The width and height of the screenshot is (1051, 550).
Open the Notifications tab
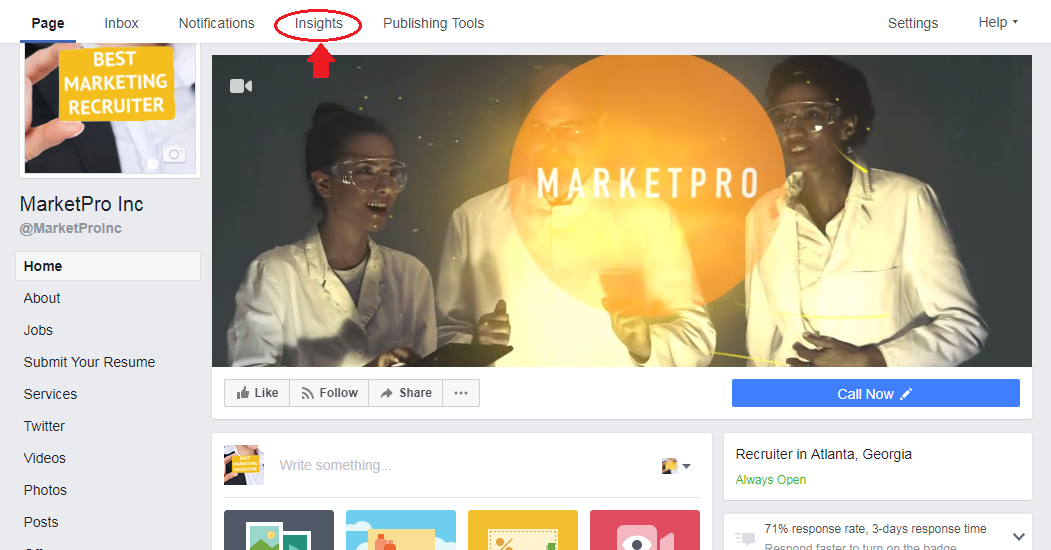pos(217,23)
